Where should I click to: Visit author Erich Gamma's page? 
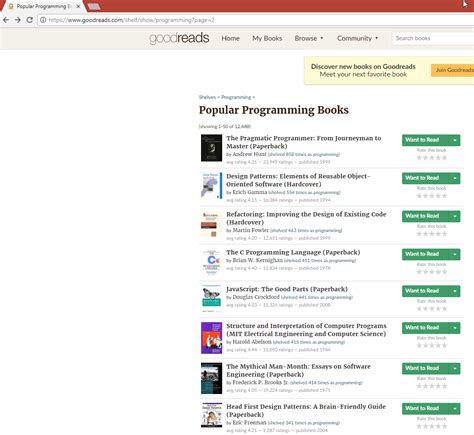[x=250, y=192]
